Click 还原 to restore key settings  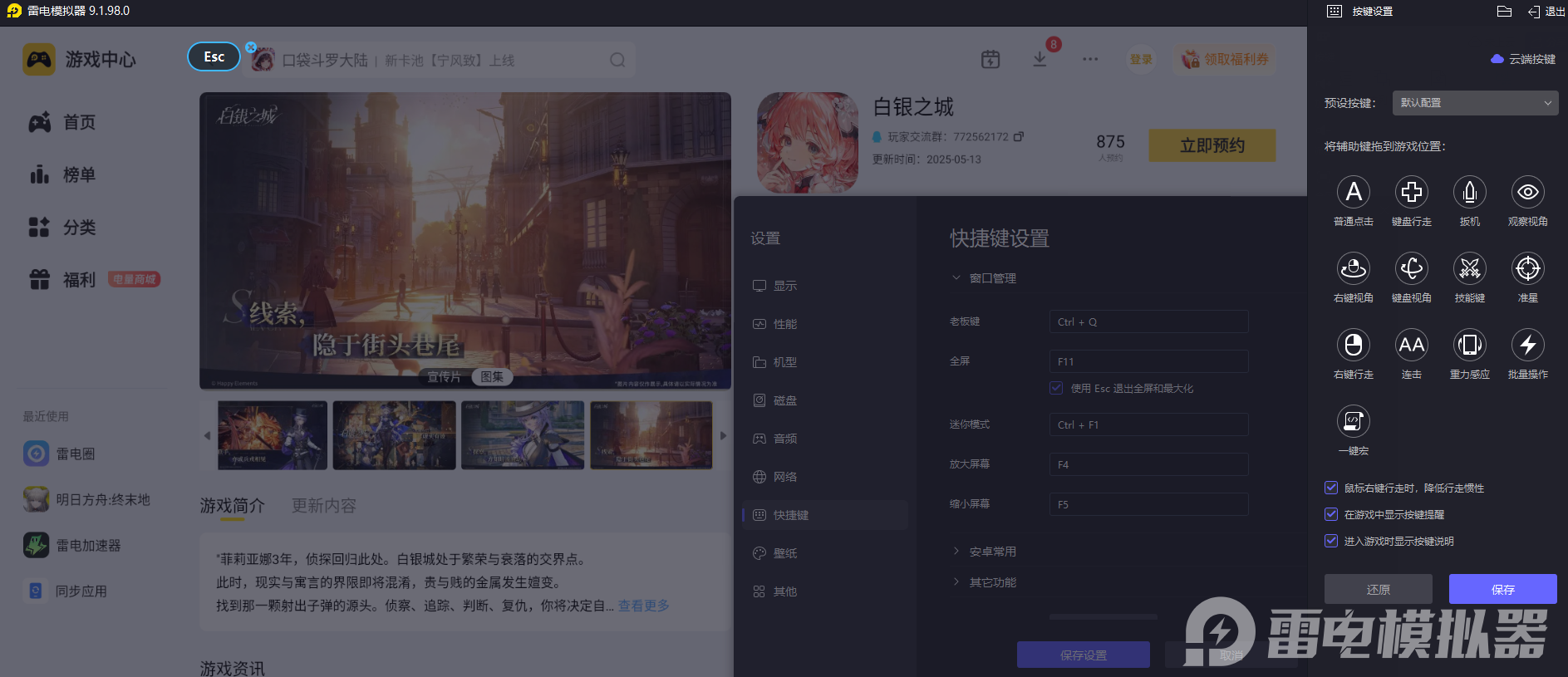(1379, 589)
